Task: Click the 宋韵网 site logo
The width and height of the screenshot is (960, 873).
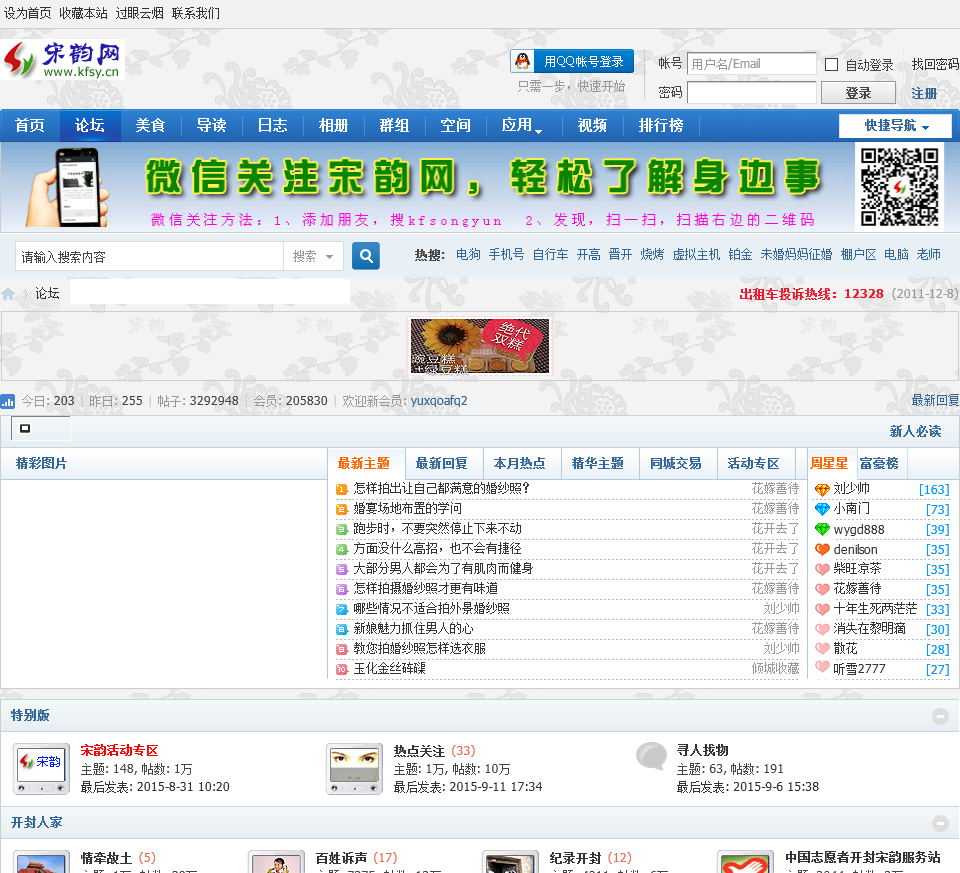Action: [x=62, y=59]
